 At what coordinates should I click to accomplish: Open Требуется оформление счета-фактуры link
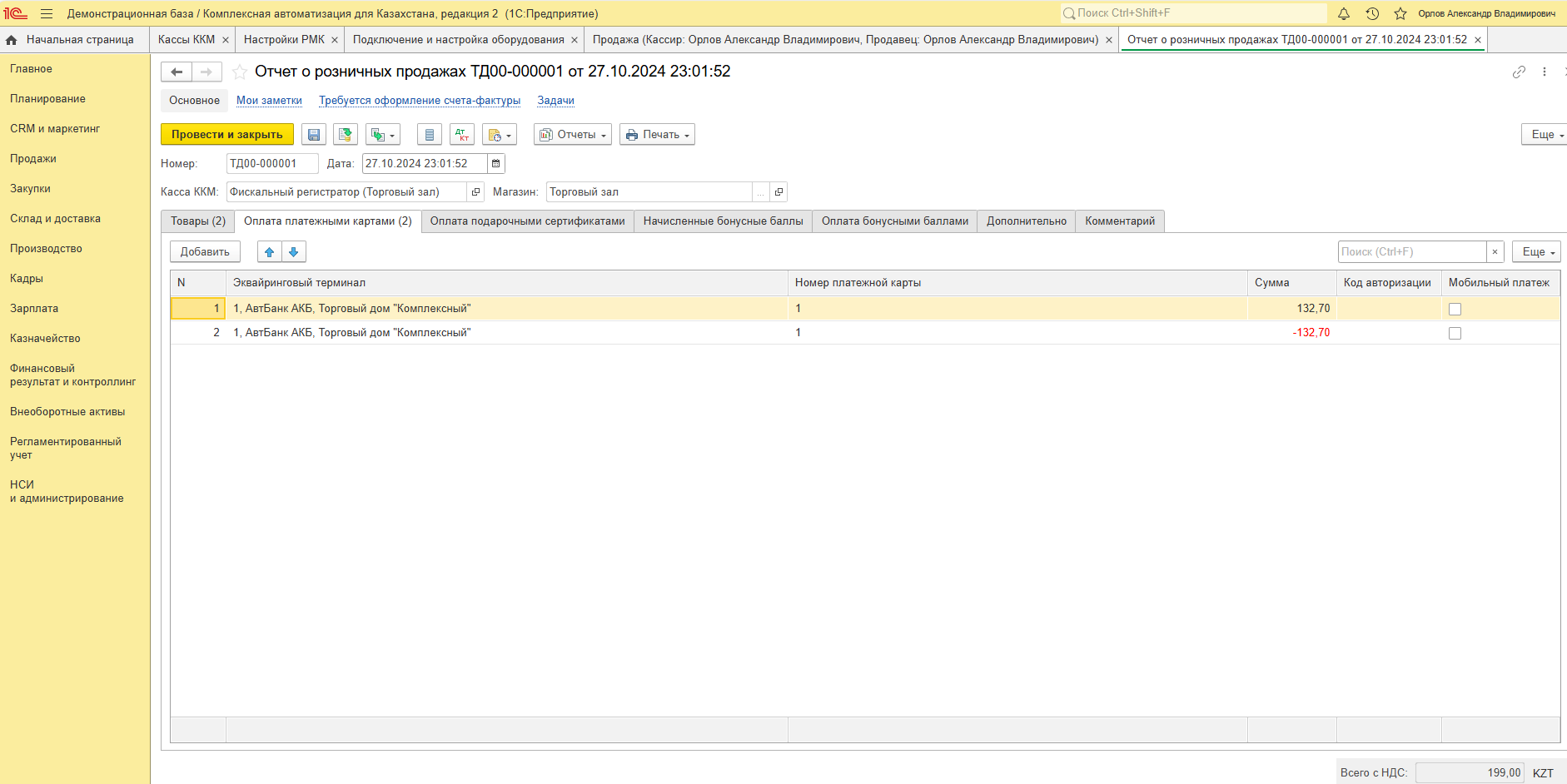click(419, 101)
